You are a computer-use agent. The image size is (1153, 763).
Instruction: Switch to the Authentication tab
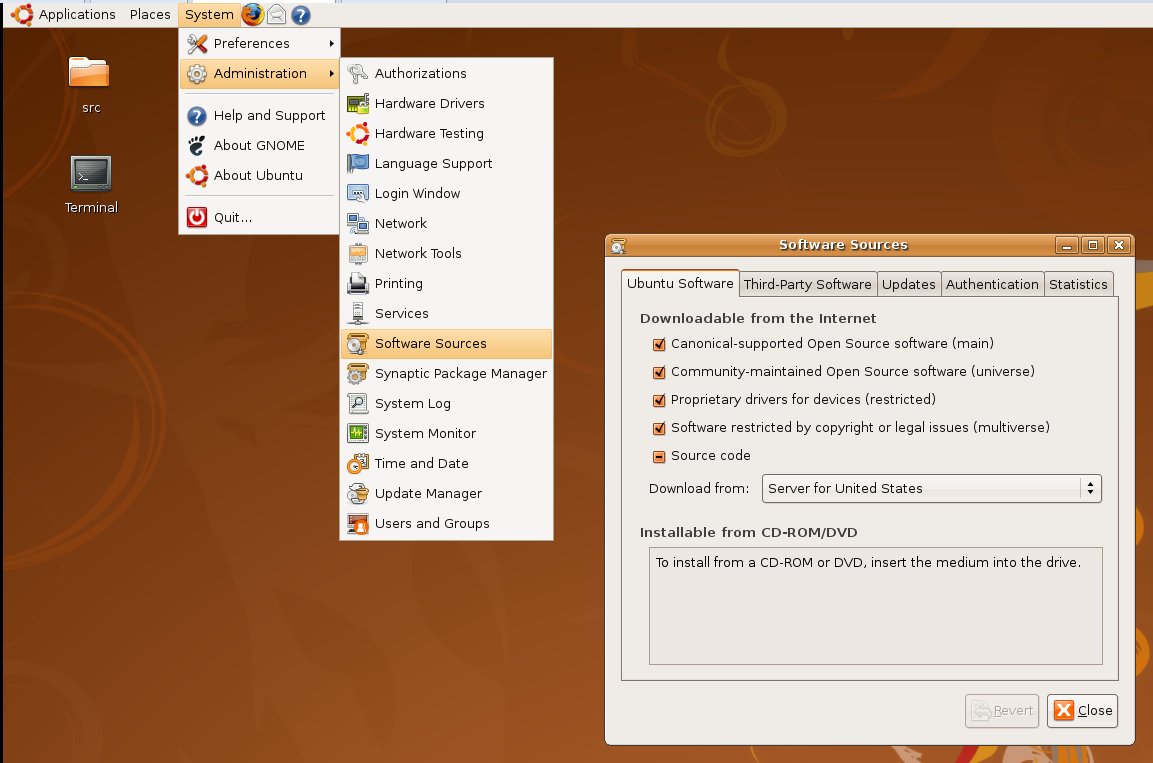tap(992, 284)
